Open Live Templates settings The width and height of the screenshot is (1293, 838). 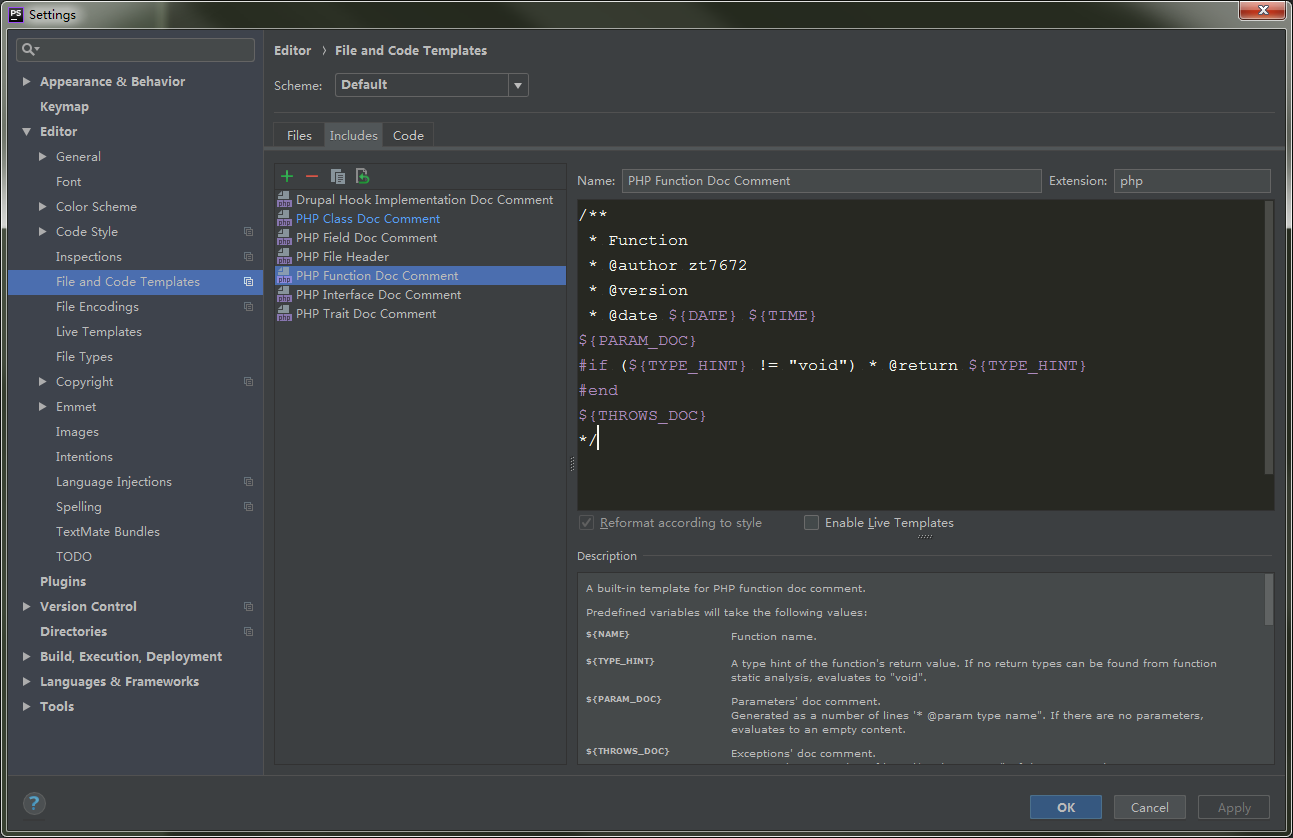coord(99,332)
